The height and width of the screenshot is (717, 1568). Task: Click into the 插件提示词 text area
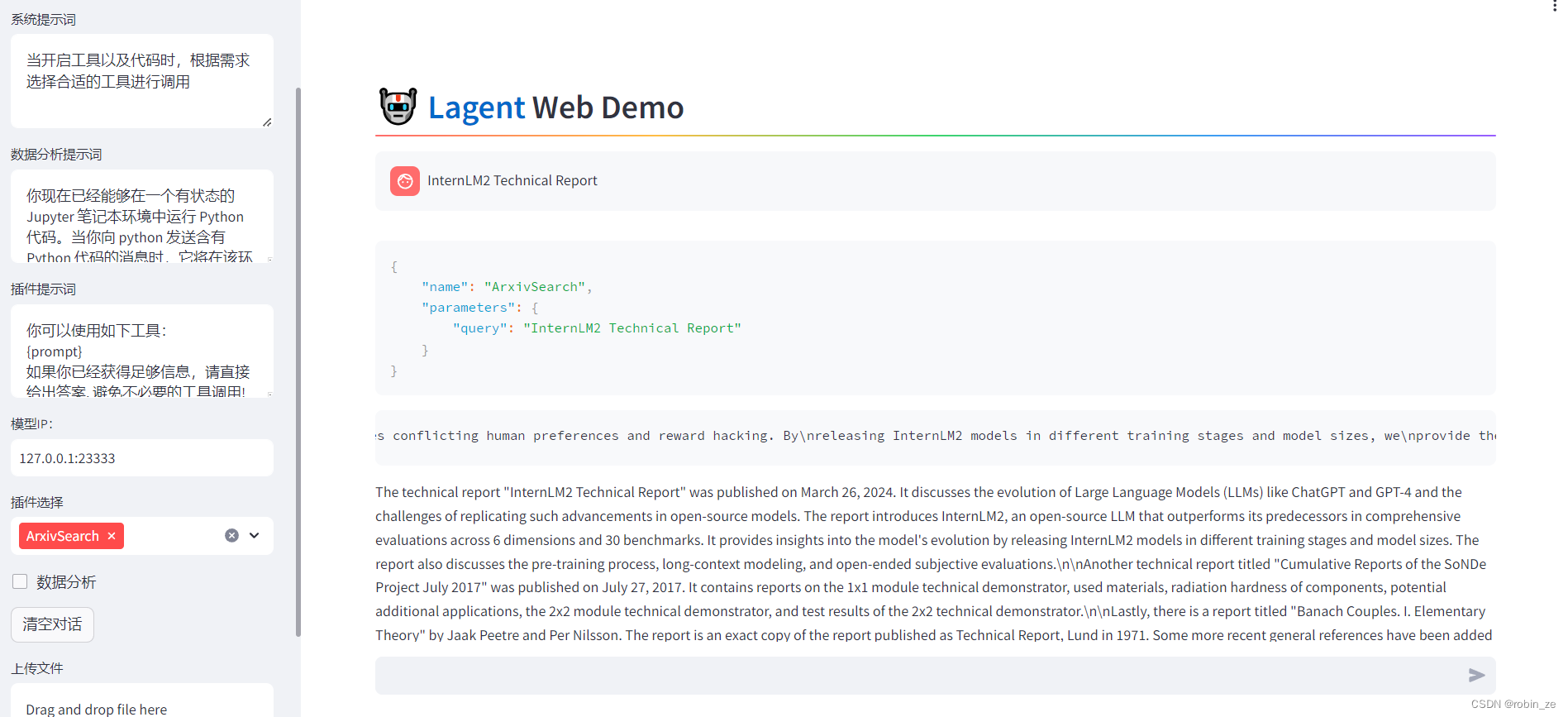pyautogui.click(x=142, y=351)
